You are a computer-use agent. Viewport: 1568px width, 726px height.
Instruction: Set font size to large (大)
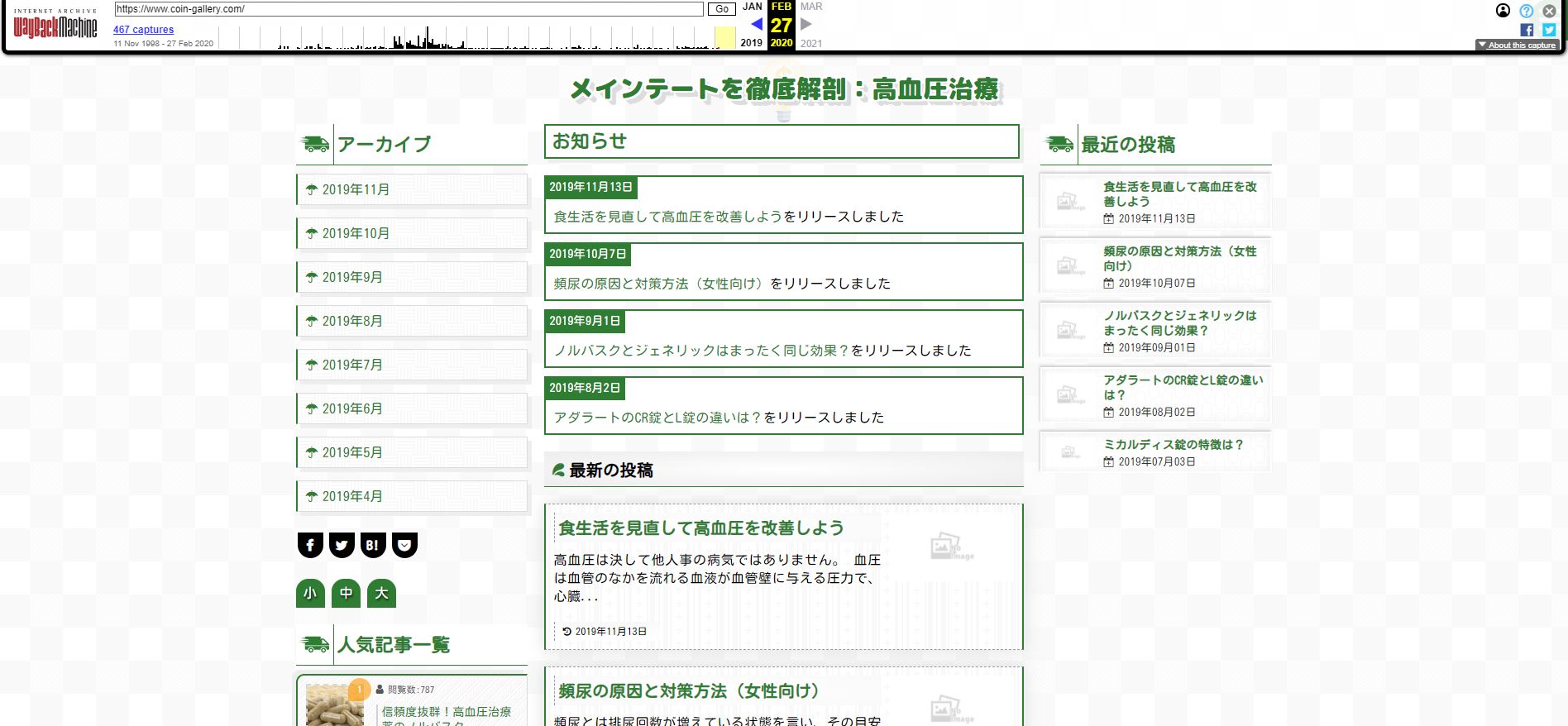click(381, 593)
